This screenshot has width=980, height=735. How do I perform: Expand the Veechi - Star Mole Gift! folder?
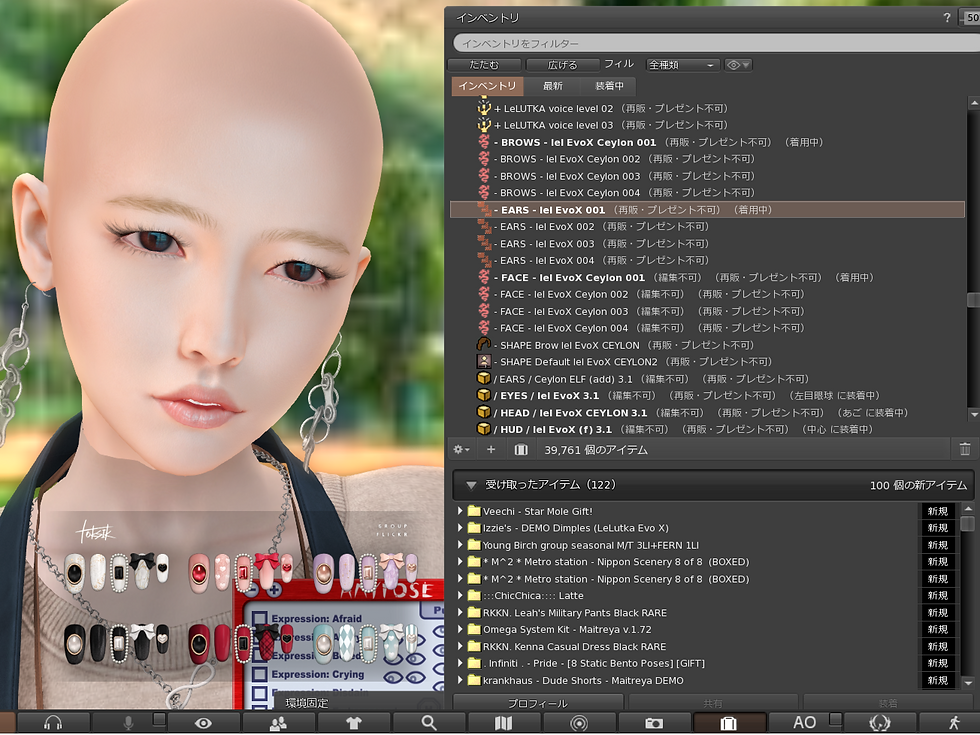[460, 511]
